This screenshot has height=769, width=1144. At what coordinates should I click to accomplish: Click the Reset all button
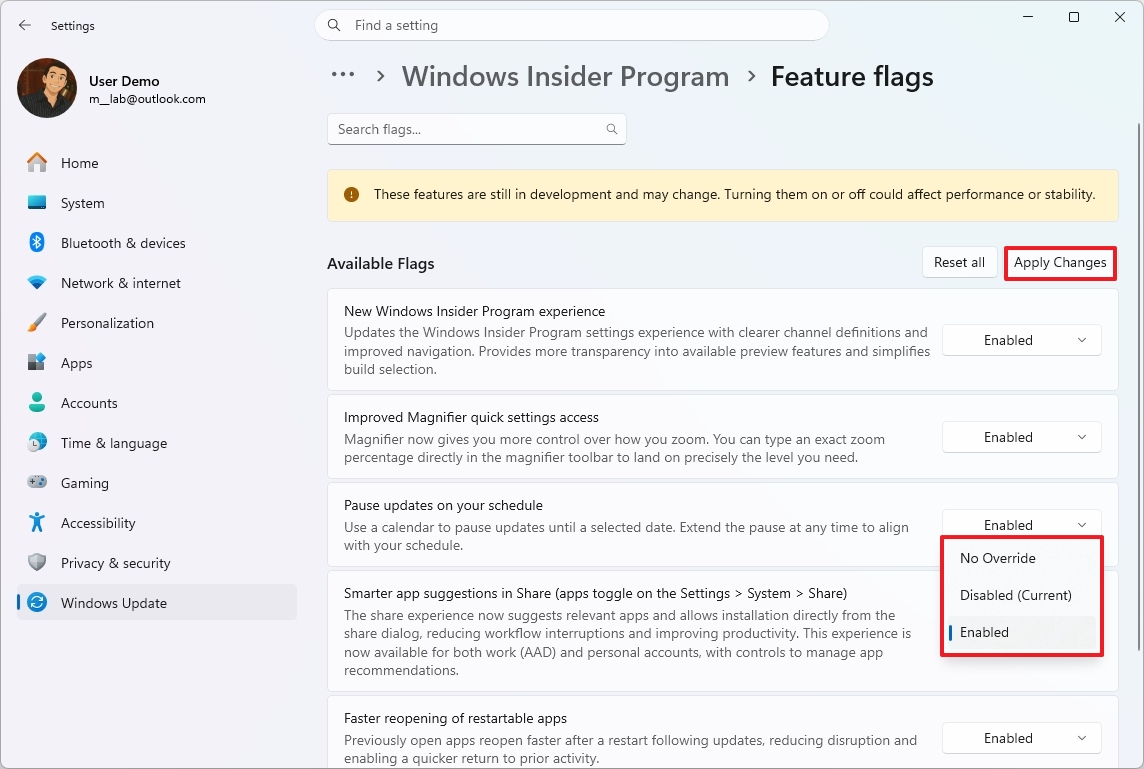coord(959,263)
